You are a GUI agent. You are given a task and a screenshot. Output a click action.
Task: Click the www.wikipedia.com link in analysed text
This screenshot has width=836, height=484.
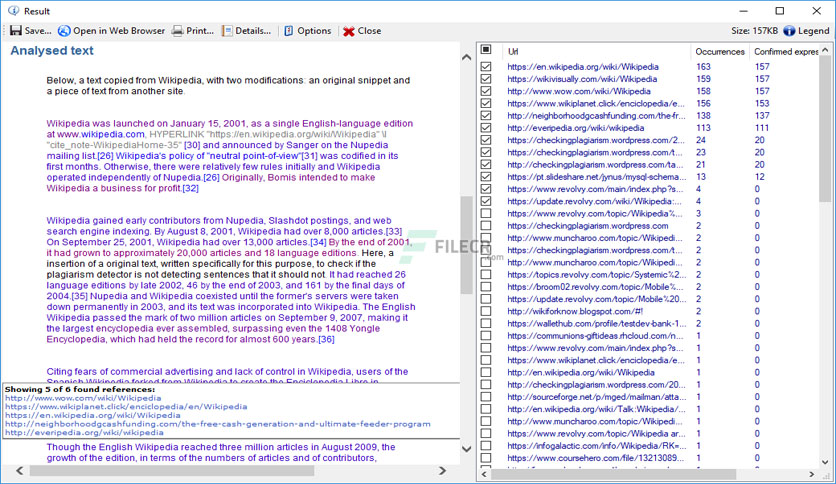(101, 134)
